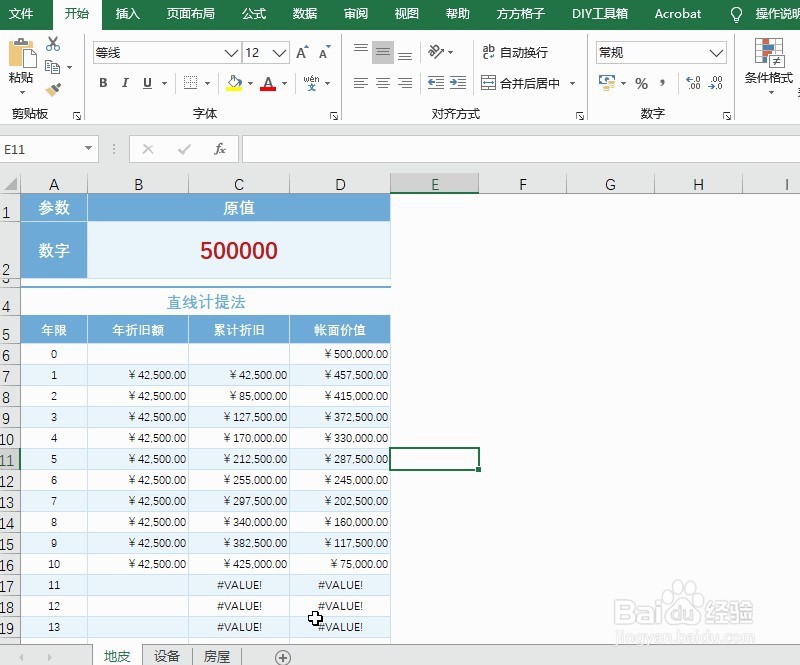Open number format dialog launcher
The width and height of the screenshot is (800, 665).
(x=727, y=116)
